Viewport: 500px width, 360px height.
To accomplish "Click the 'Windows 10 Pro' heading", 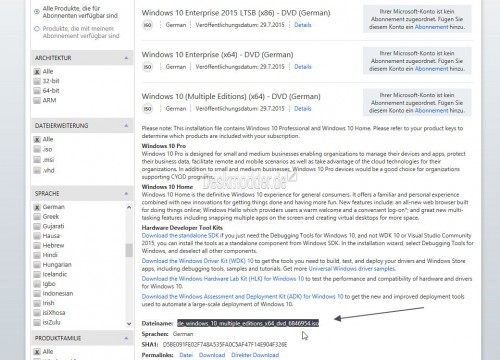I will click(x=164, y=146).
